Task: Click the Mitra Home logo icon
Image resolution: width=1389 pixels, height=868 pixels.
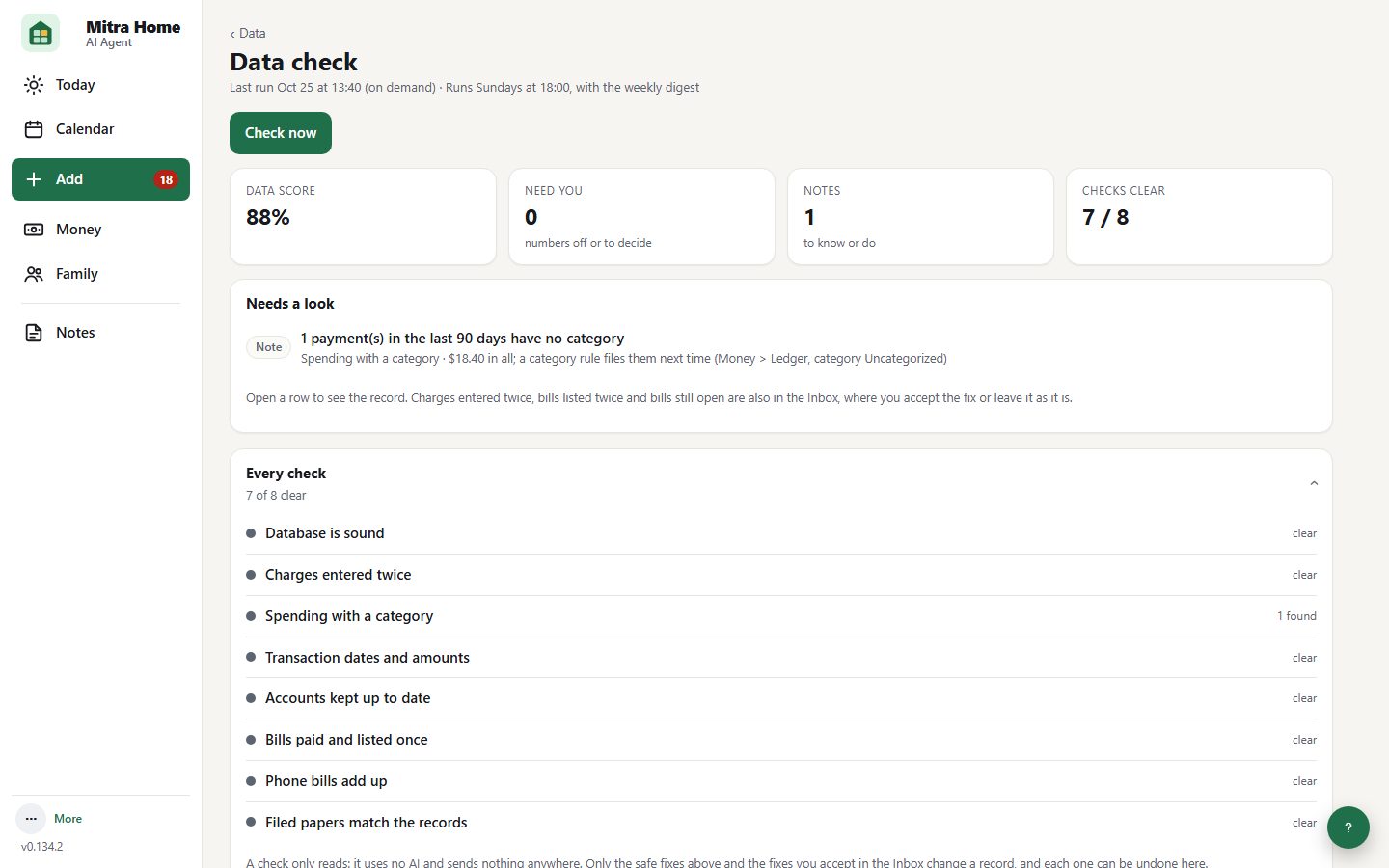Action: click(x=41, y=34)
